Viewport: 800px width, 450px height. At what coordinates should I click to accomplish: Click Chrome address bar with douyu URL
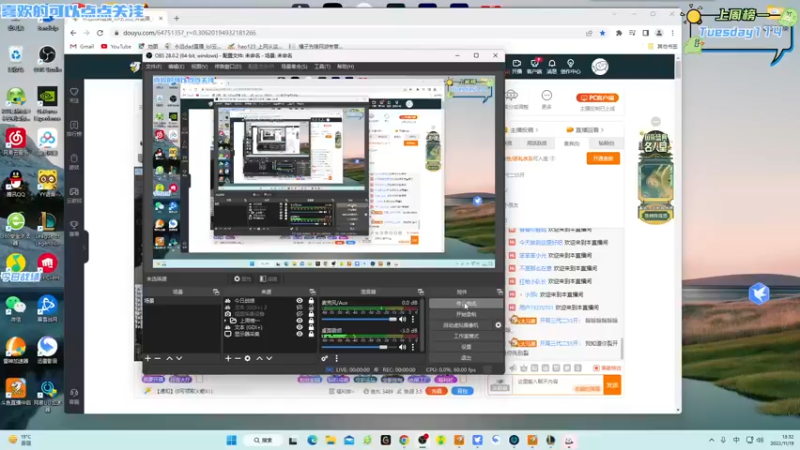click(x=347, y=33)
